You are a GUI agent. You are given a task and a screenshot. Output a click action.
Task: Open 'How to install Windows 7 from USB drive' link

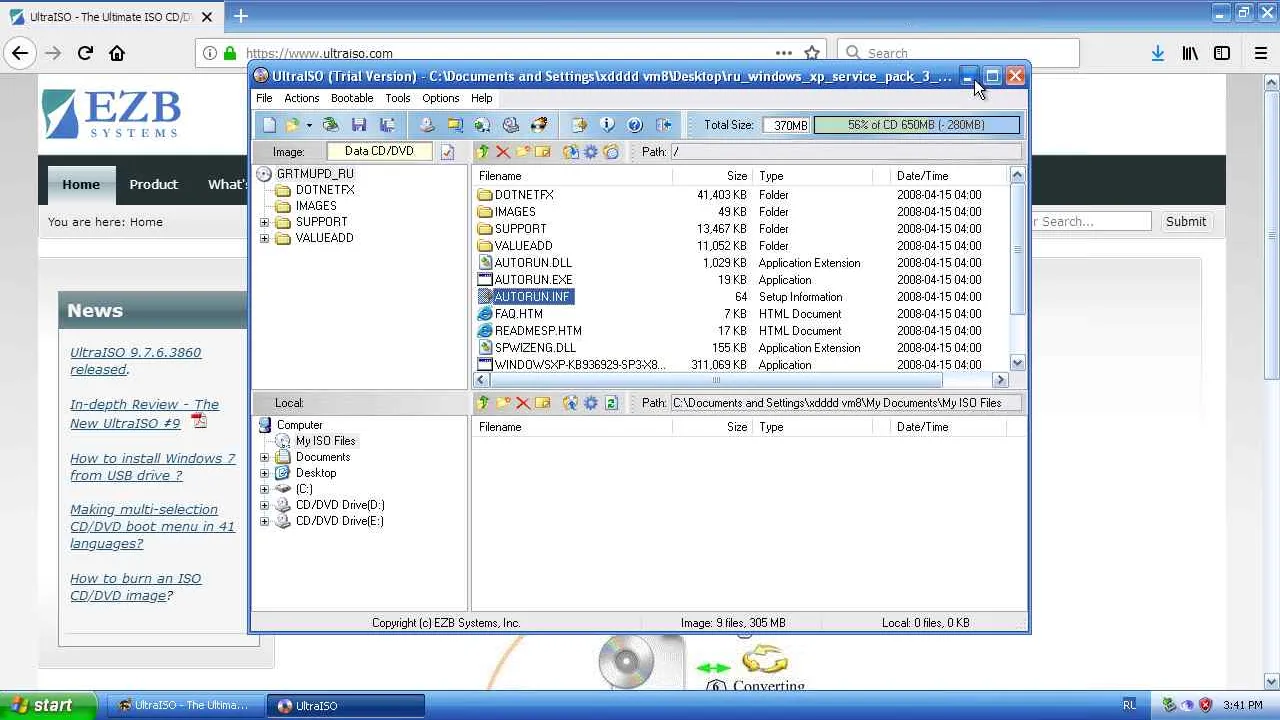pyautogui.click(x=153, y=467)
